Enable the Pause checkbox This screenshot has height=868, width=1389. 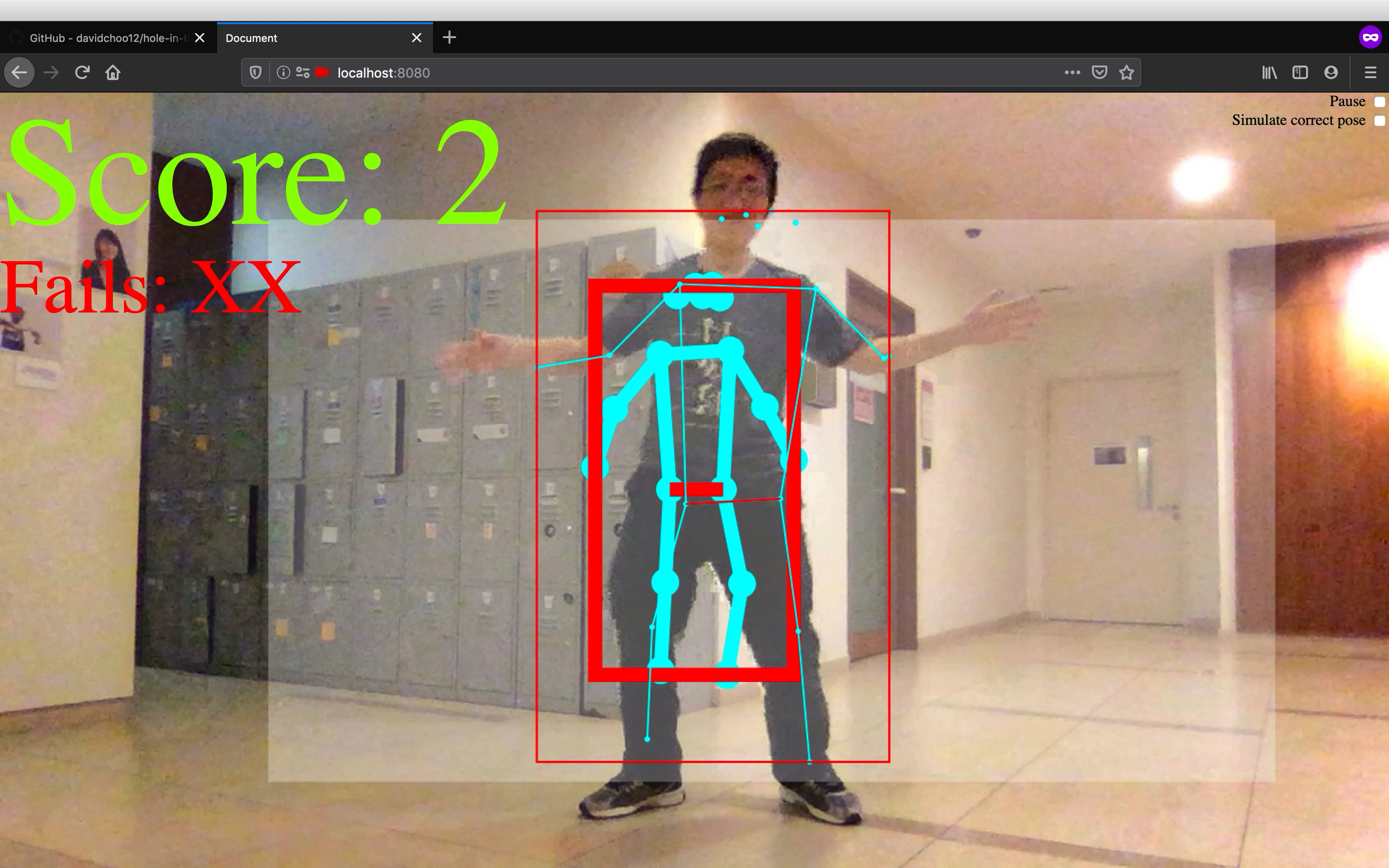[1379, 102]
